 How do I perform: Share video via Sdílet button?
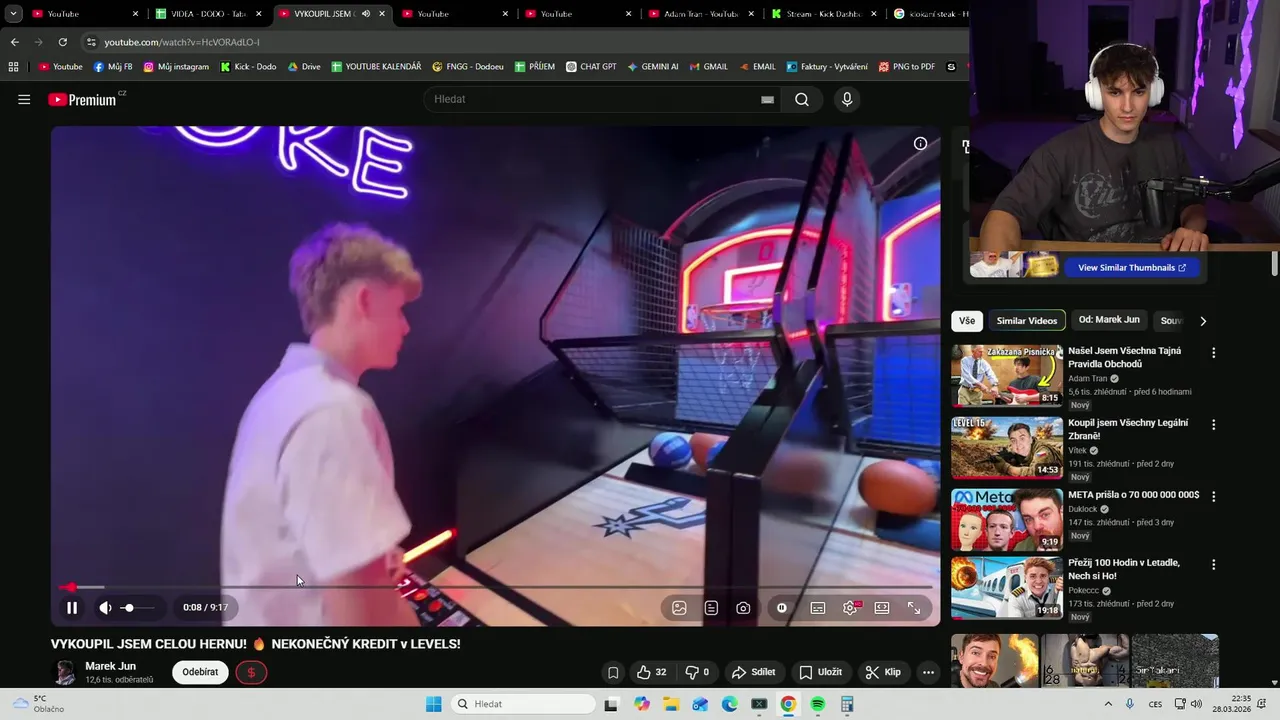(x=754, y=672)
